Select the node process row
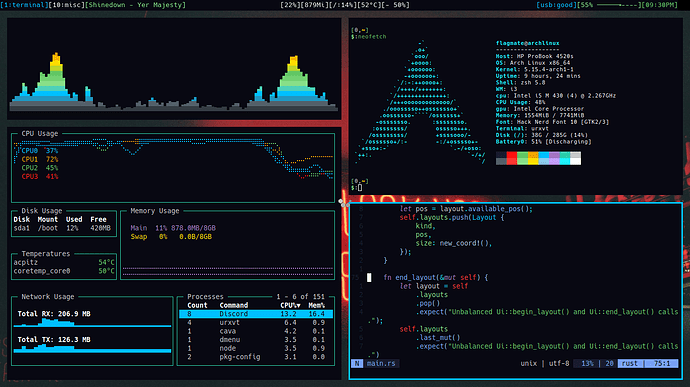The width and height of the screenshot is (690, 387). click(256, 348)
